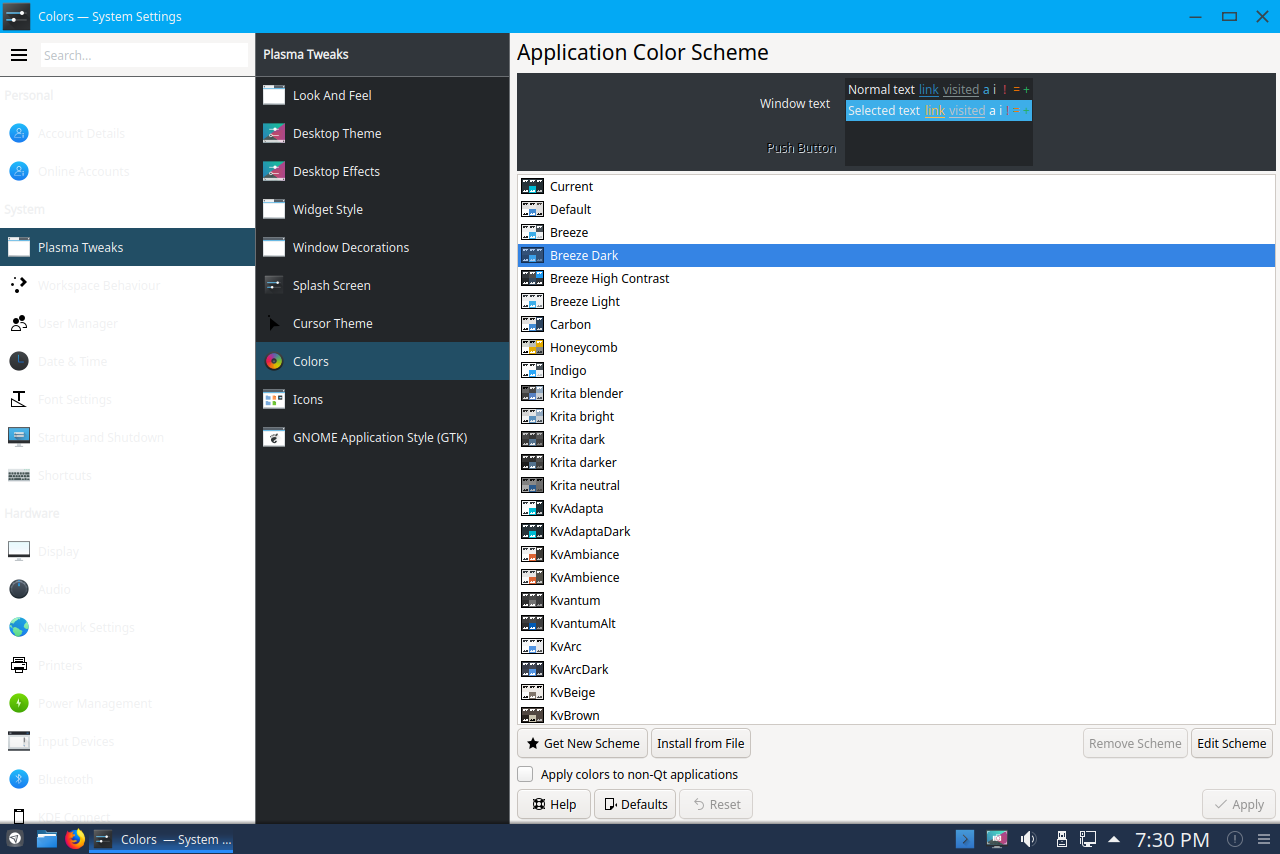
Task: Click the volume icon in system tray
Action: pos(1028,839)
